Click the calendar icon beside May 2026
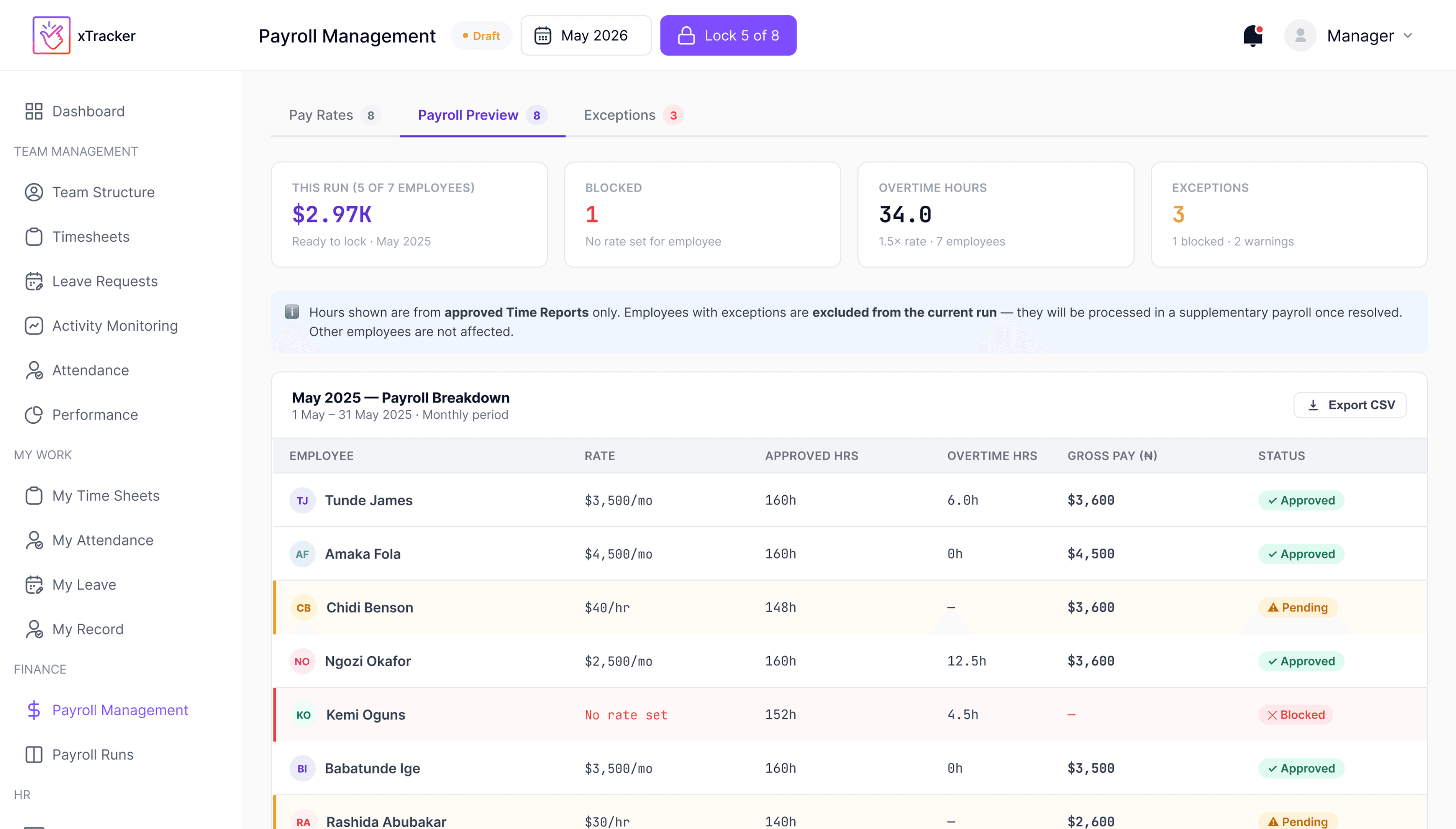The image size is (1456, 829). (543, 35)
